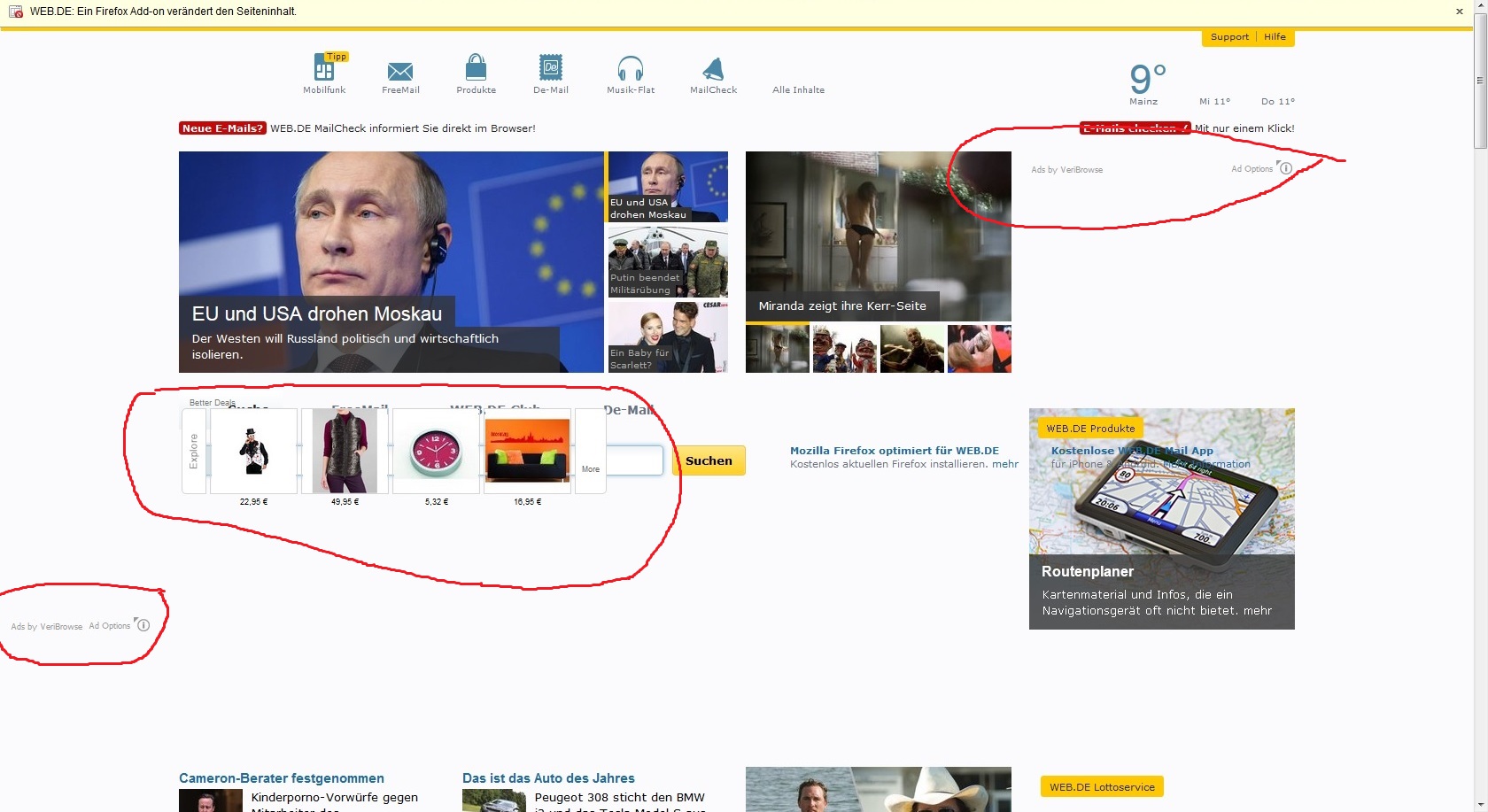Open the Mozilla Firefox optimiert für WEB.DE link
The image size is (1488, 812).
click(895, 451)
